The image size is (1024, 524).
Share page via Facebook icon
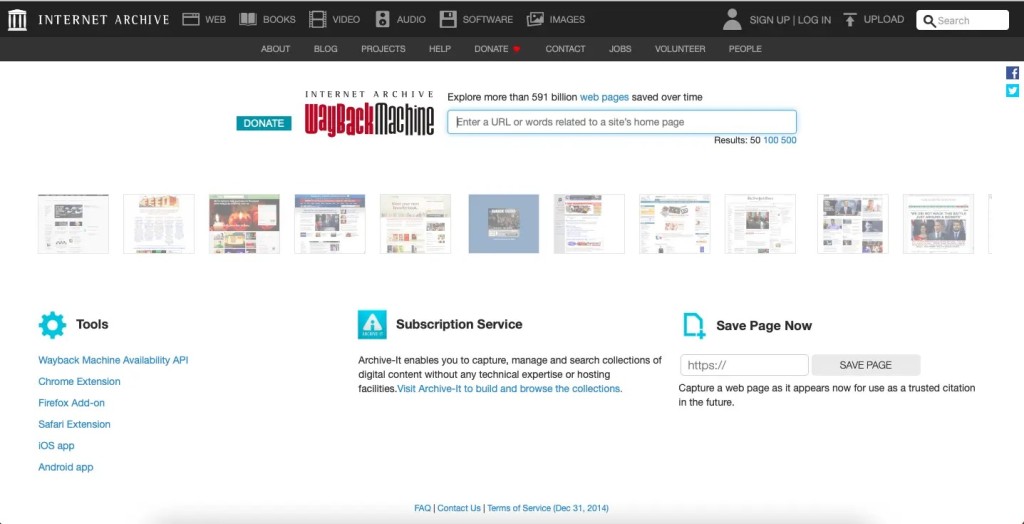tap(1012, 73)
